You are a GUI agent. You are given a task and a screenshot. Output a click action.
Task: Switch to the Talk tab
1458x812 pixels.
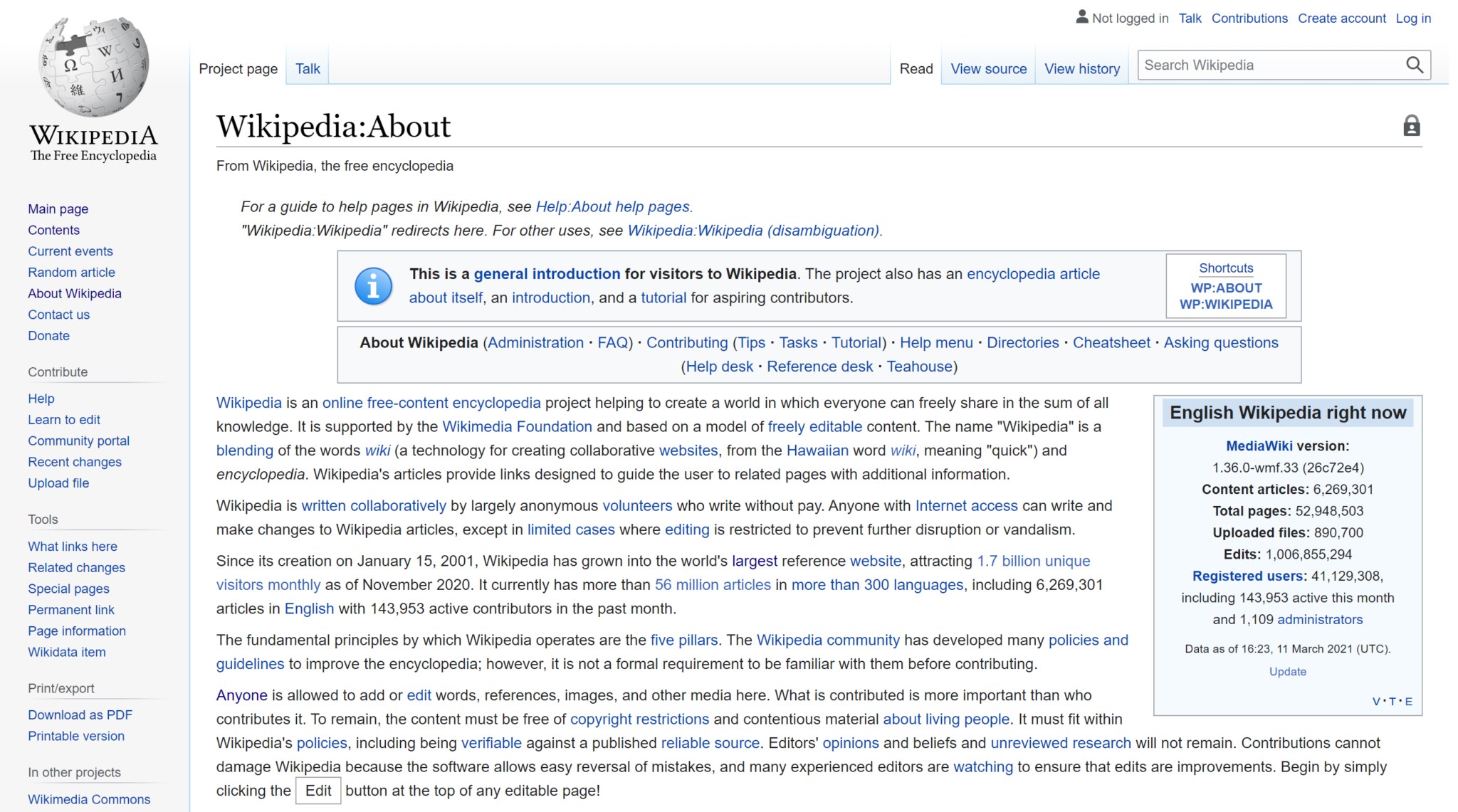tap(307, 68)
